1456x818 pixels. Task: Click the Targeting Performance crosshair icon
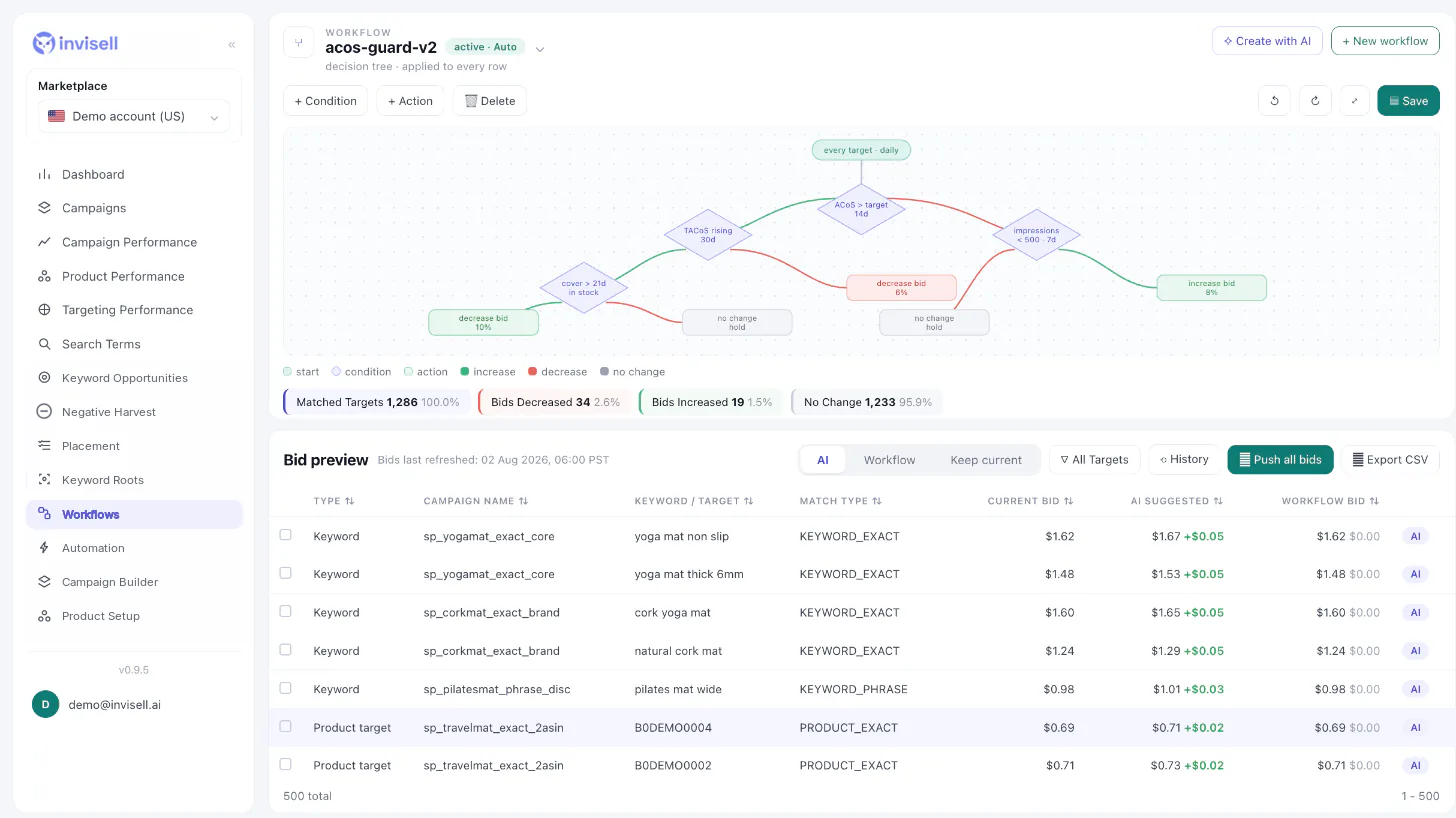[x=44, y=310]
